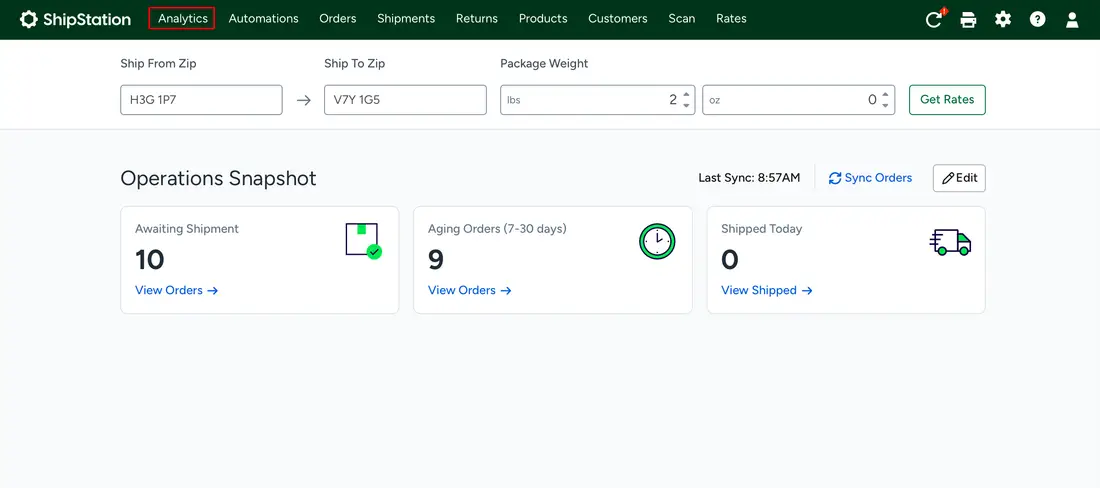
Task: View Orders under Awaiting Shipment
Action: 177,290
